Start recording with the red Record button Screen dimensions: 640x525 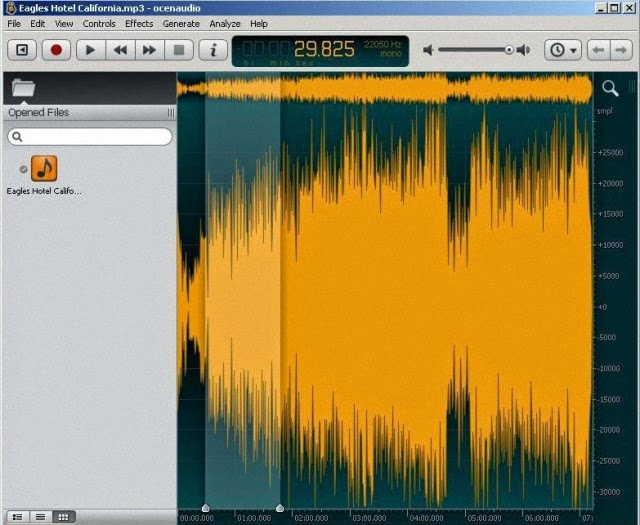click(x=56, y=50)
